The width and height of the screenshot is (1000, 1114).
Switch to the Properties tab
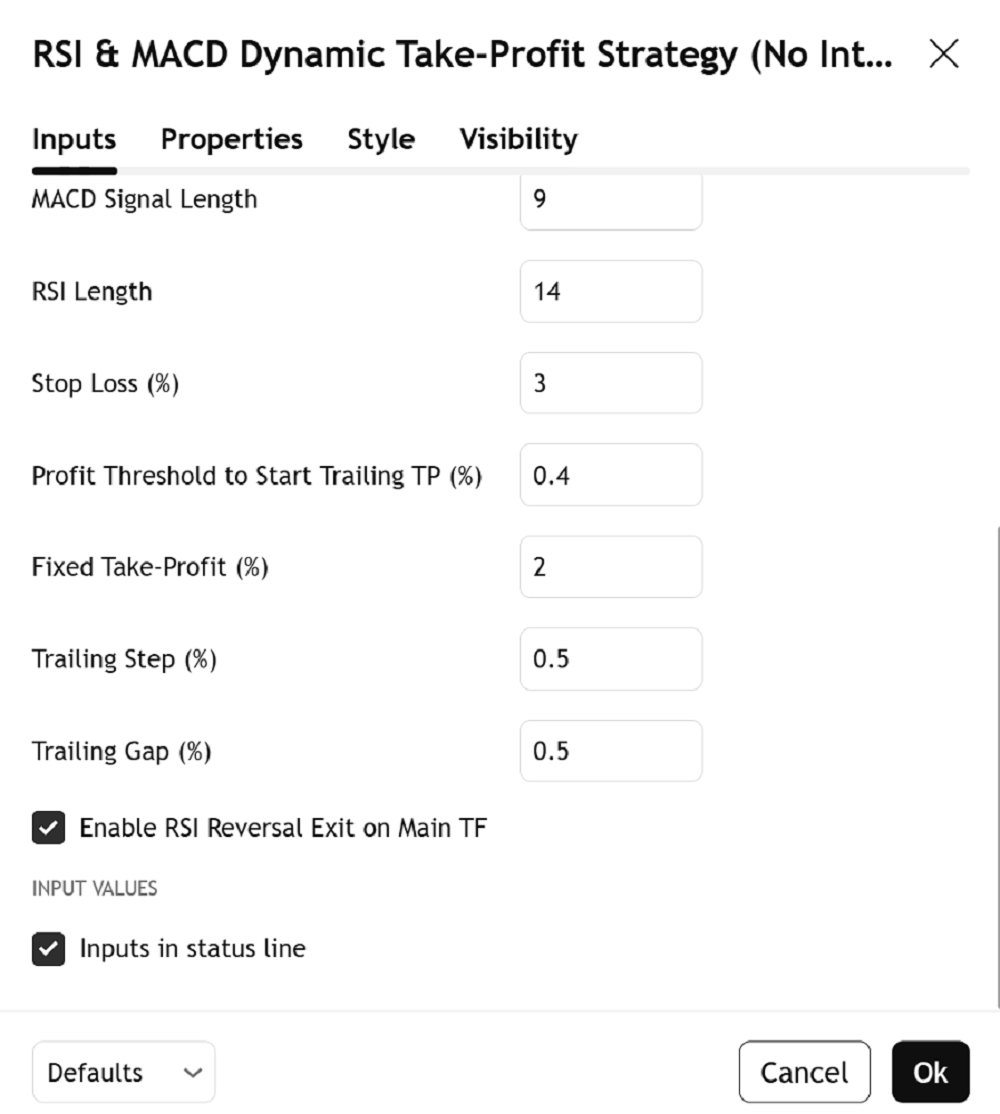click(x=232, y=139)
